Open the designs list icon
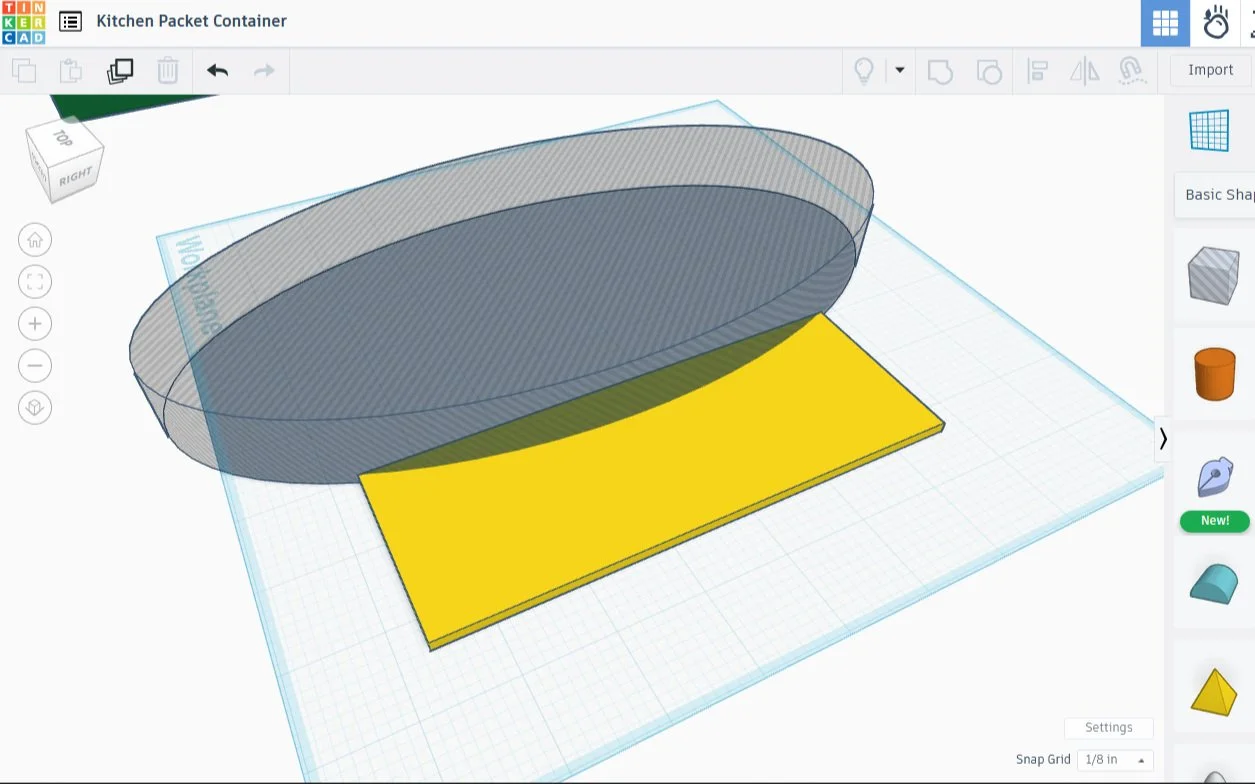Viewport: 1255px width, 784px height. [70, 21]
